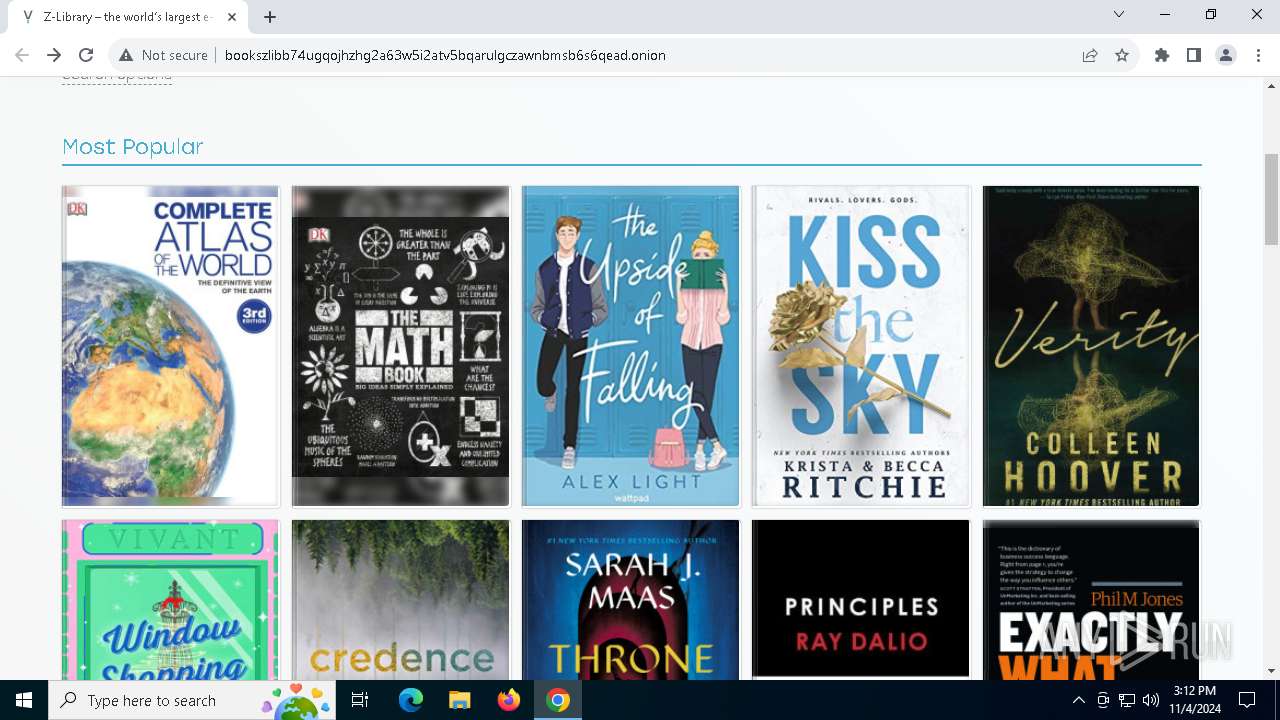Click the browser forward arrow
The height and width of the screenshot is (720, 1280).
click(x=54, y=55)
